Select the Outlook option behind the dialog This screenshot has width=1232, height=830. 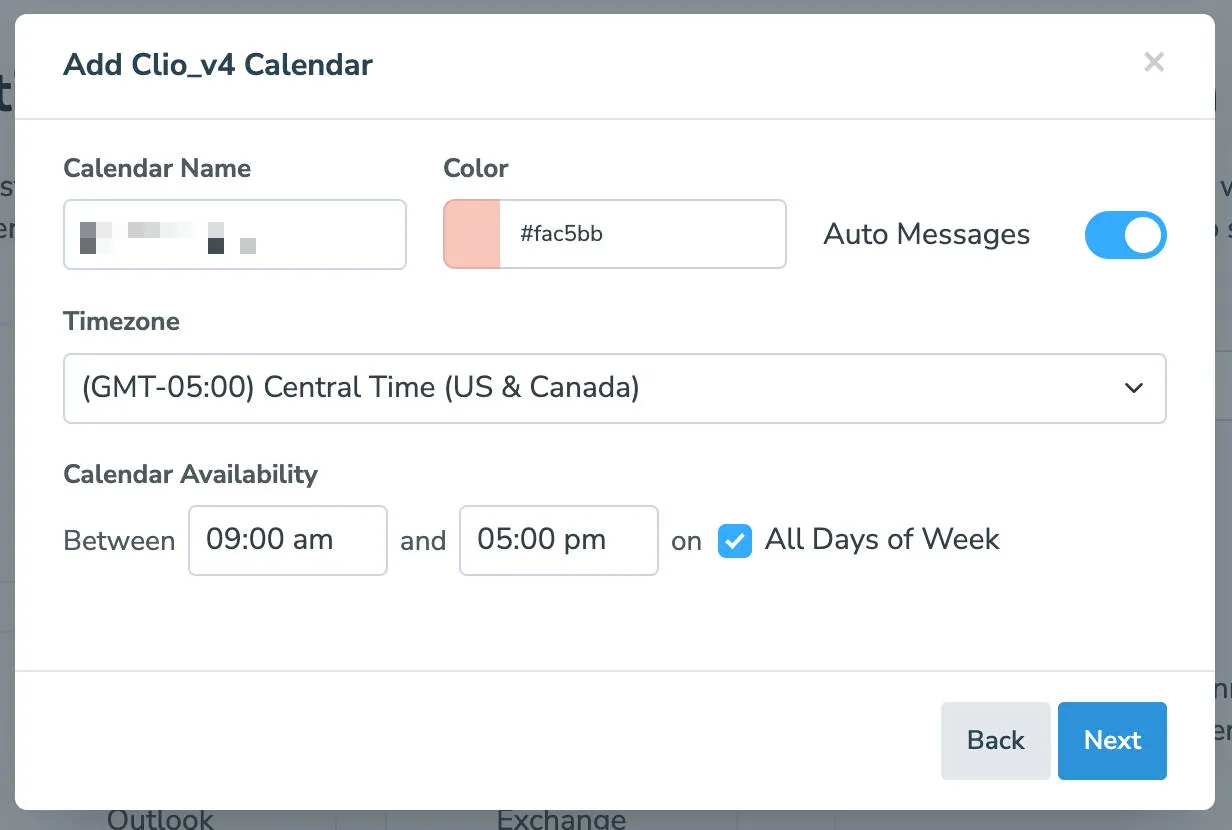point(160,820)
